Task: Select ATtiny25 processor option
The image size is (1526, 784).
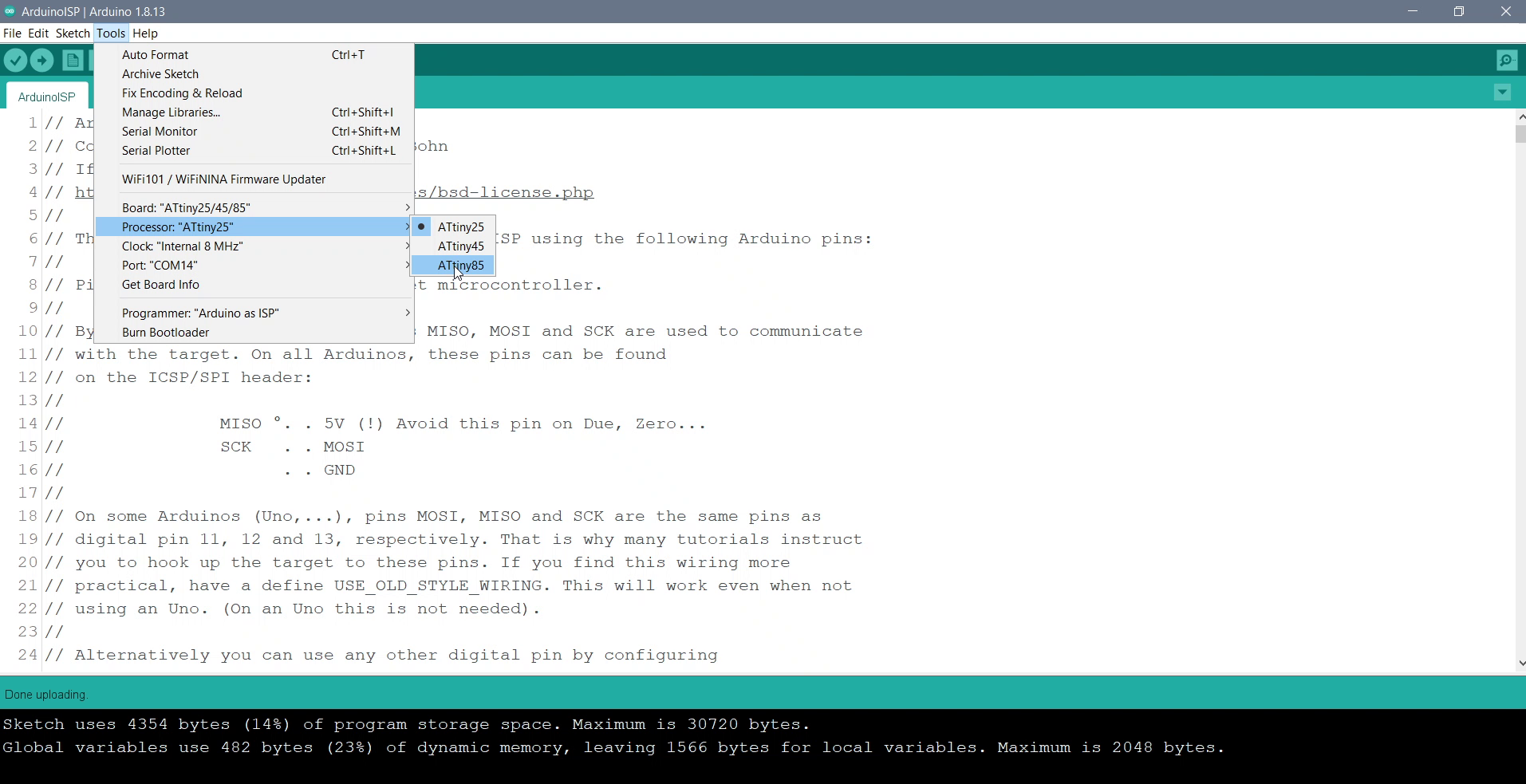Action: [x=453, y=227]
